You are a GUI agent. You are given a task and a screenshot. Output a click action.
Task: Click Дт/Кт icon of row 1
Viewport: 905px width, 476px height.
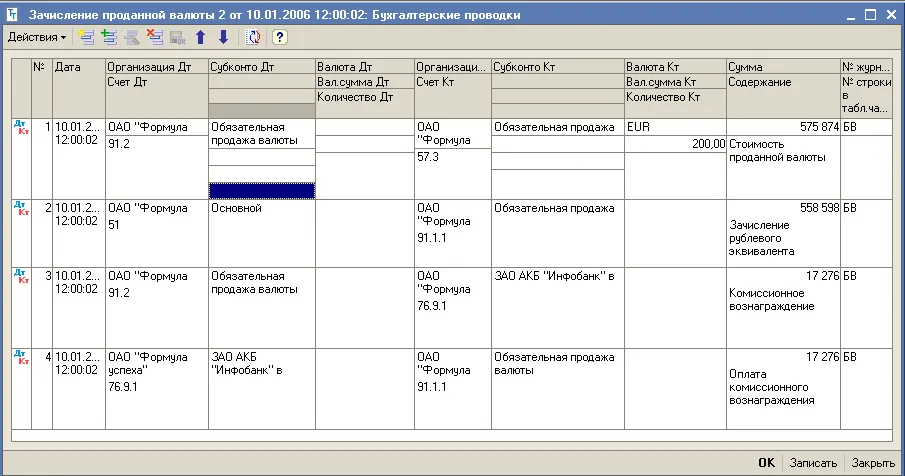point(21,128)
